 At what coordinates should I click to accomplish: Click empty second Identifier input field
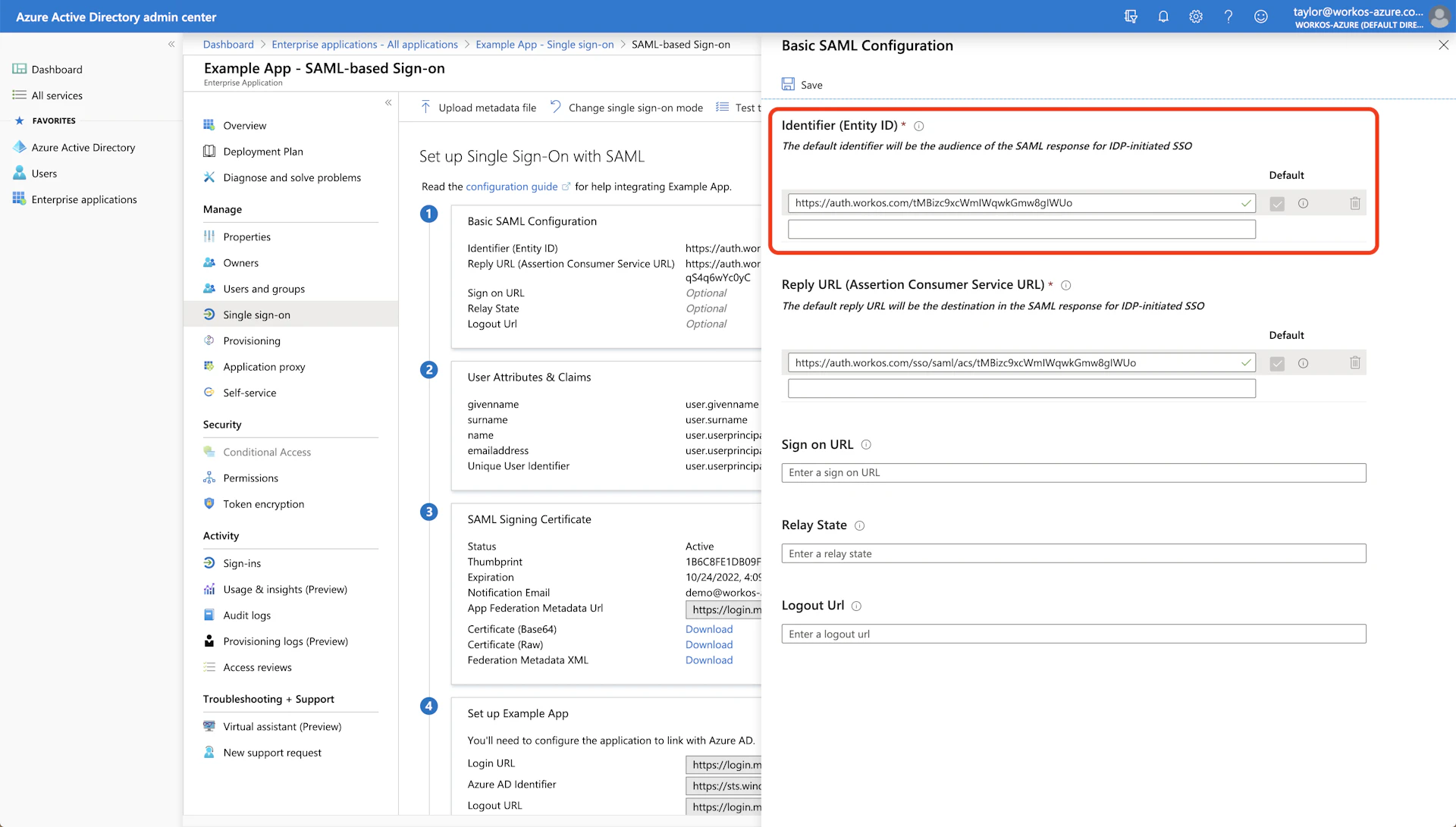(1021, 229)
